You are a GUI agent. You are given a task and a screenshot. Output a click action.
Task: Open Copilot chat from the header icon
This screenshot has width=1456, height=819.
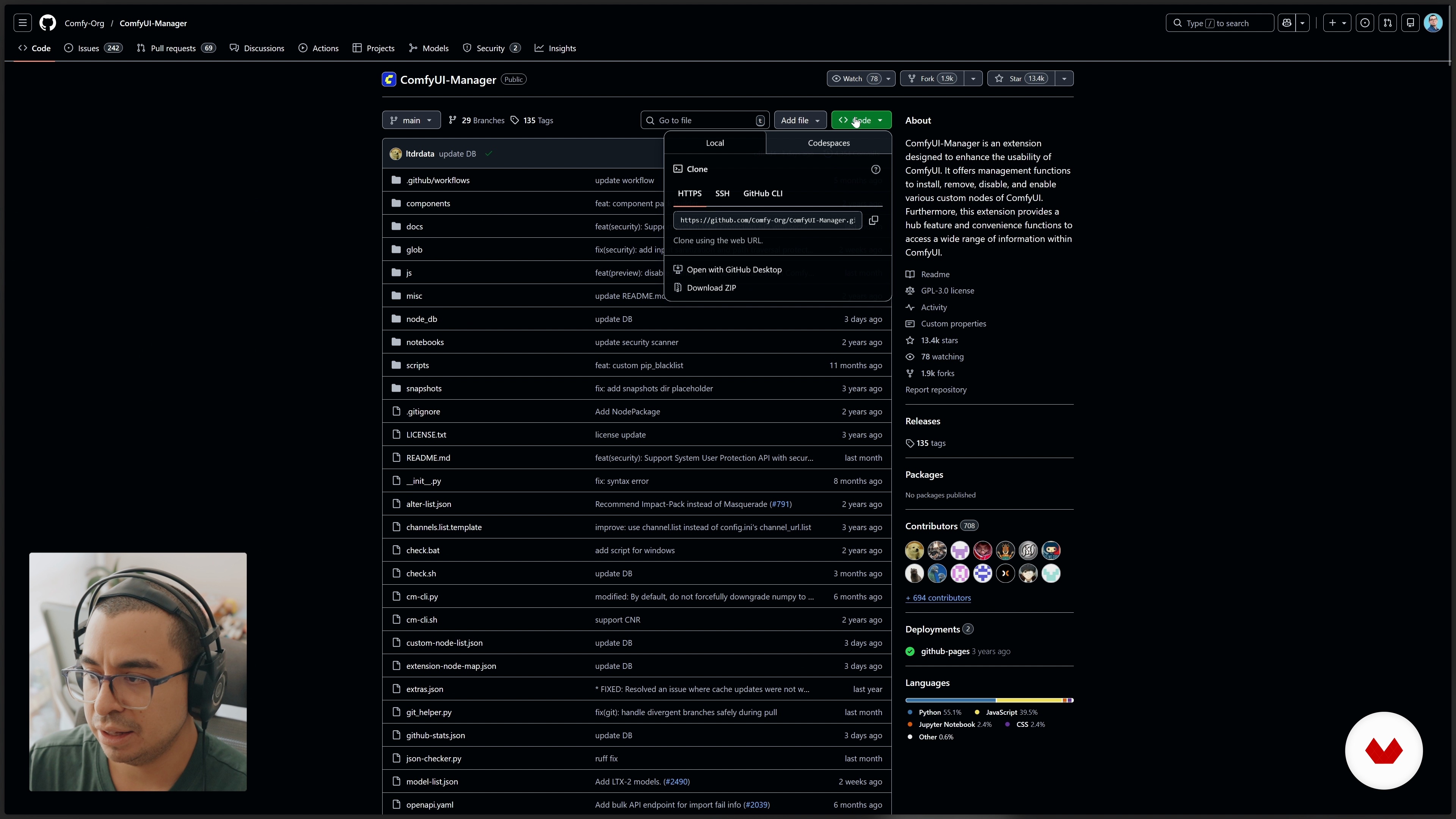tap(1287, 23)
